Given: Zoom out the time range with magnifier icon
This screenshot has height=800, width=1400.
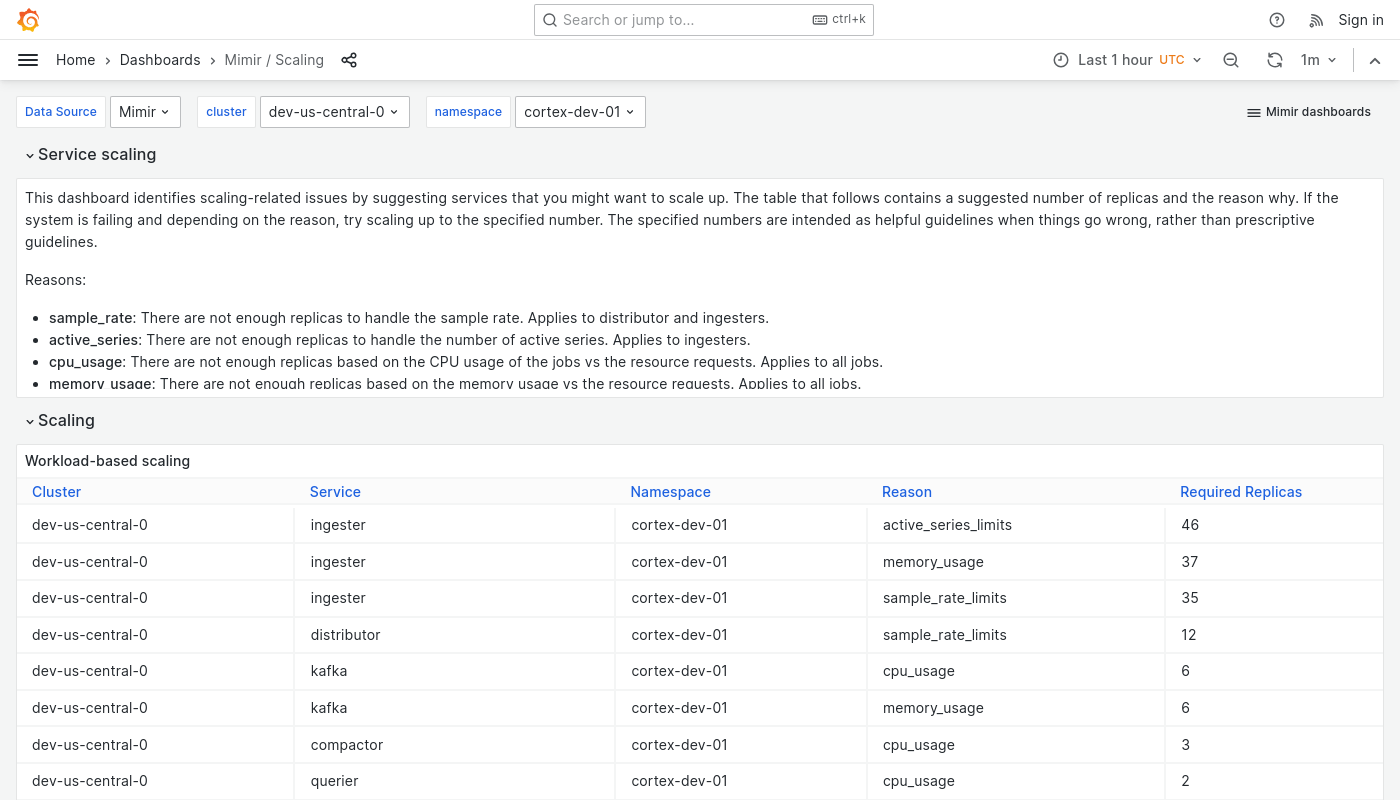Looking at the screenshot, I should pos(1231,60).
